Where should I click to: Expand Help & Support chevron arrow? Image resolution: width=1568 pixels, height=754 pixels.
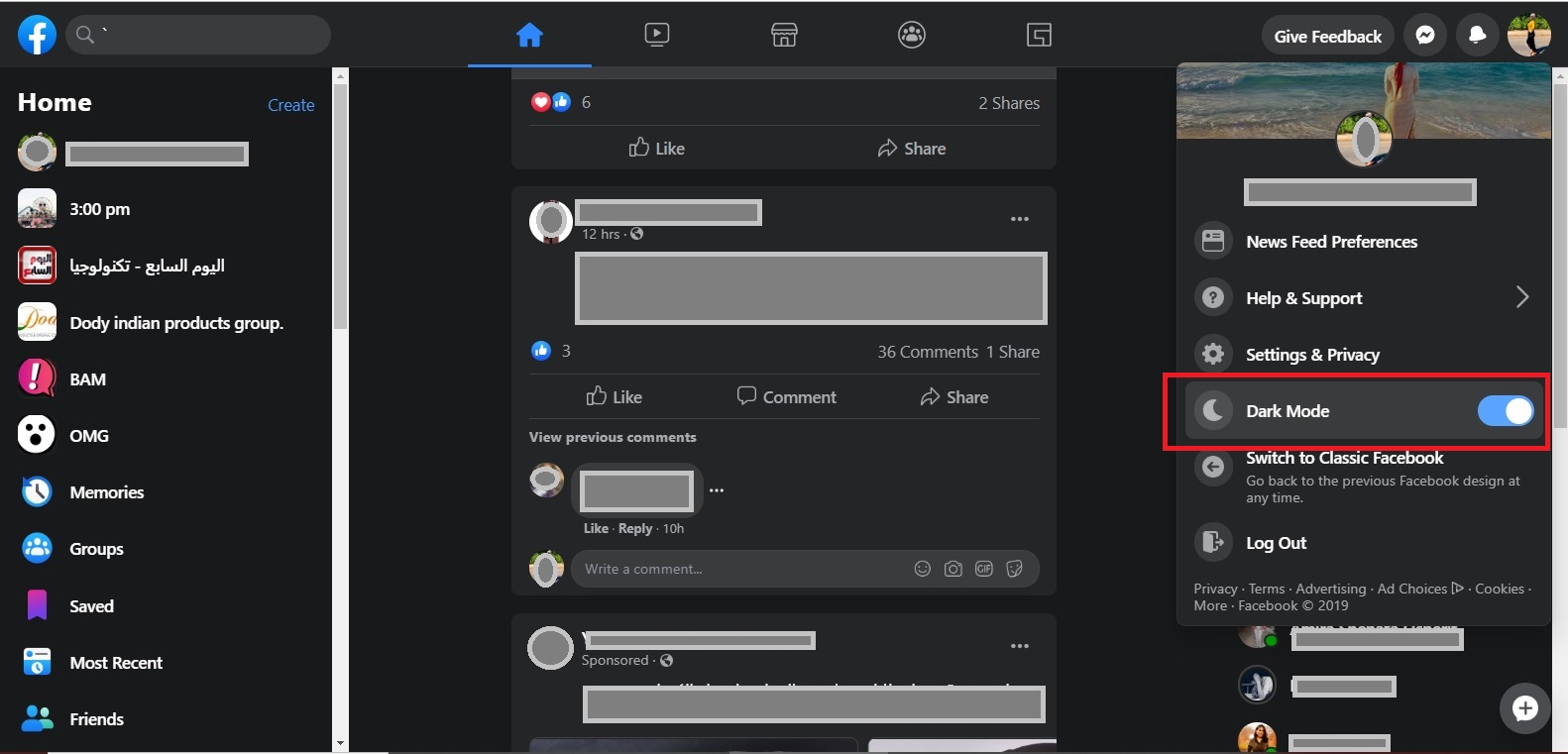point(1522,297)
